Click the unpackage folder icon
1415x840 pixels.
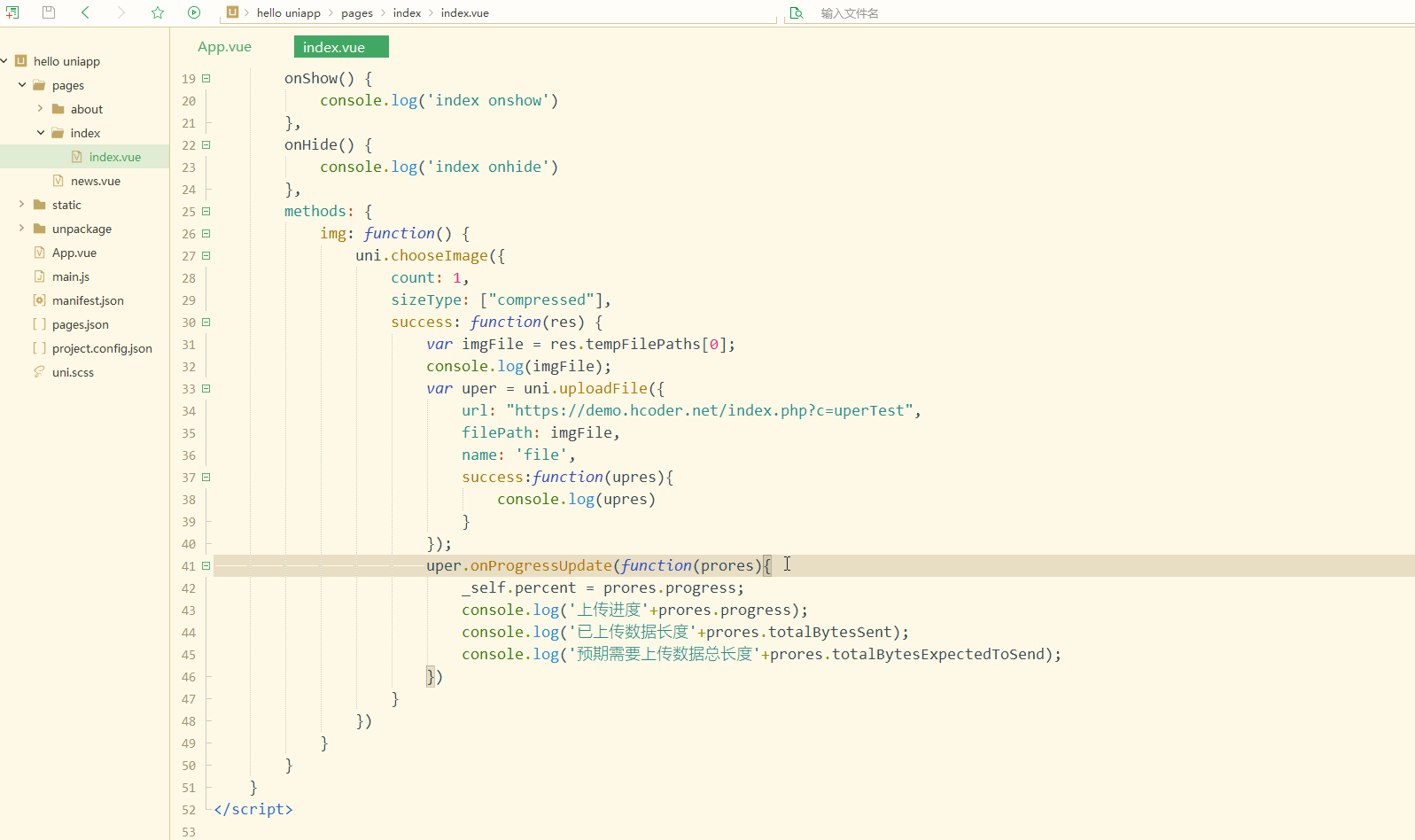39,229
